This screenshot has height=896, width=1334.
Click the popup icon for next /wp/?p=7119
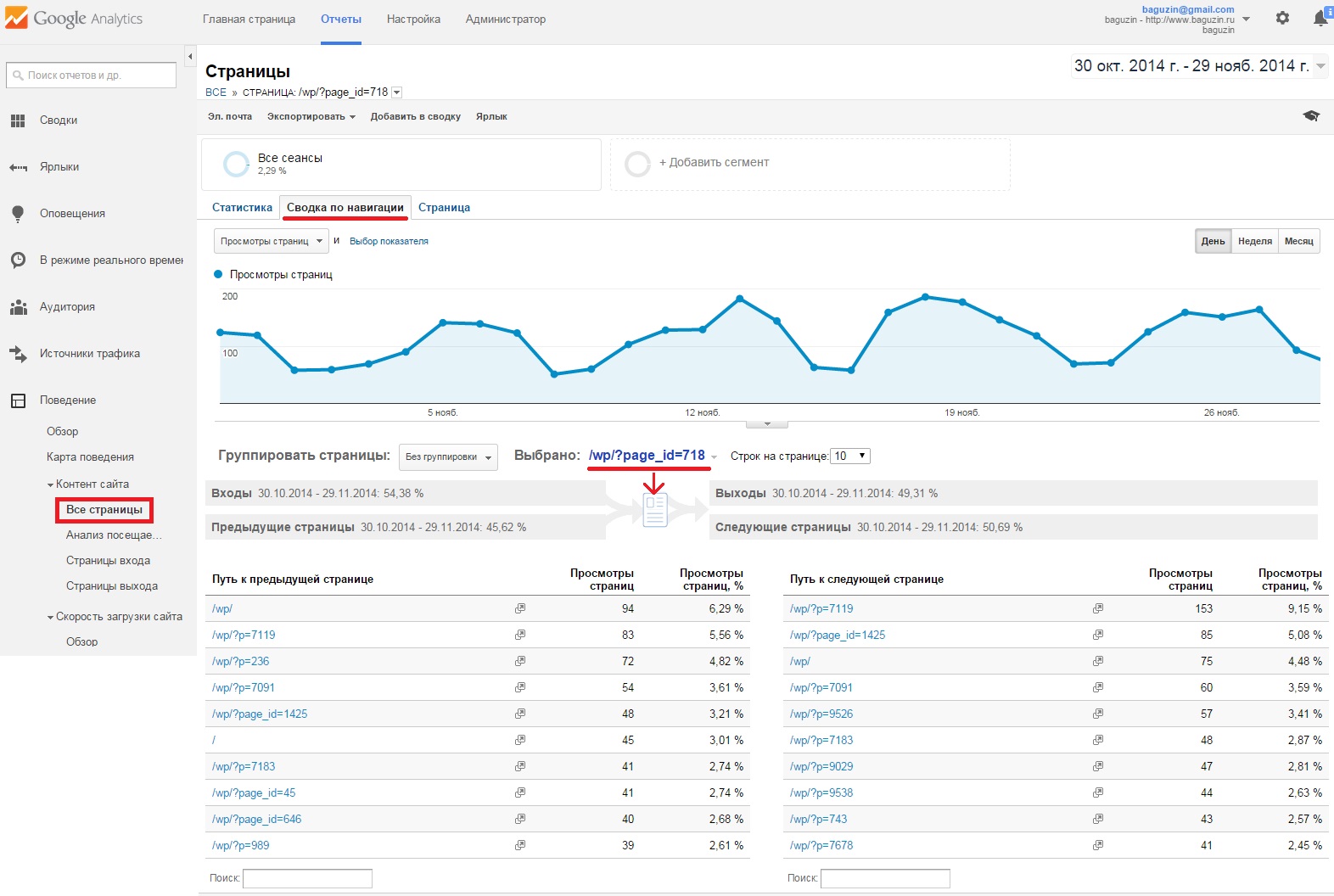[1098, 608]
